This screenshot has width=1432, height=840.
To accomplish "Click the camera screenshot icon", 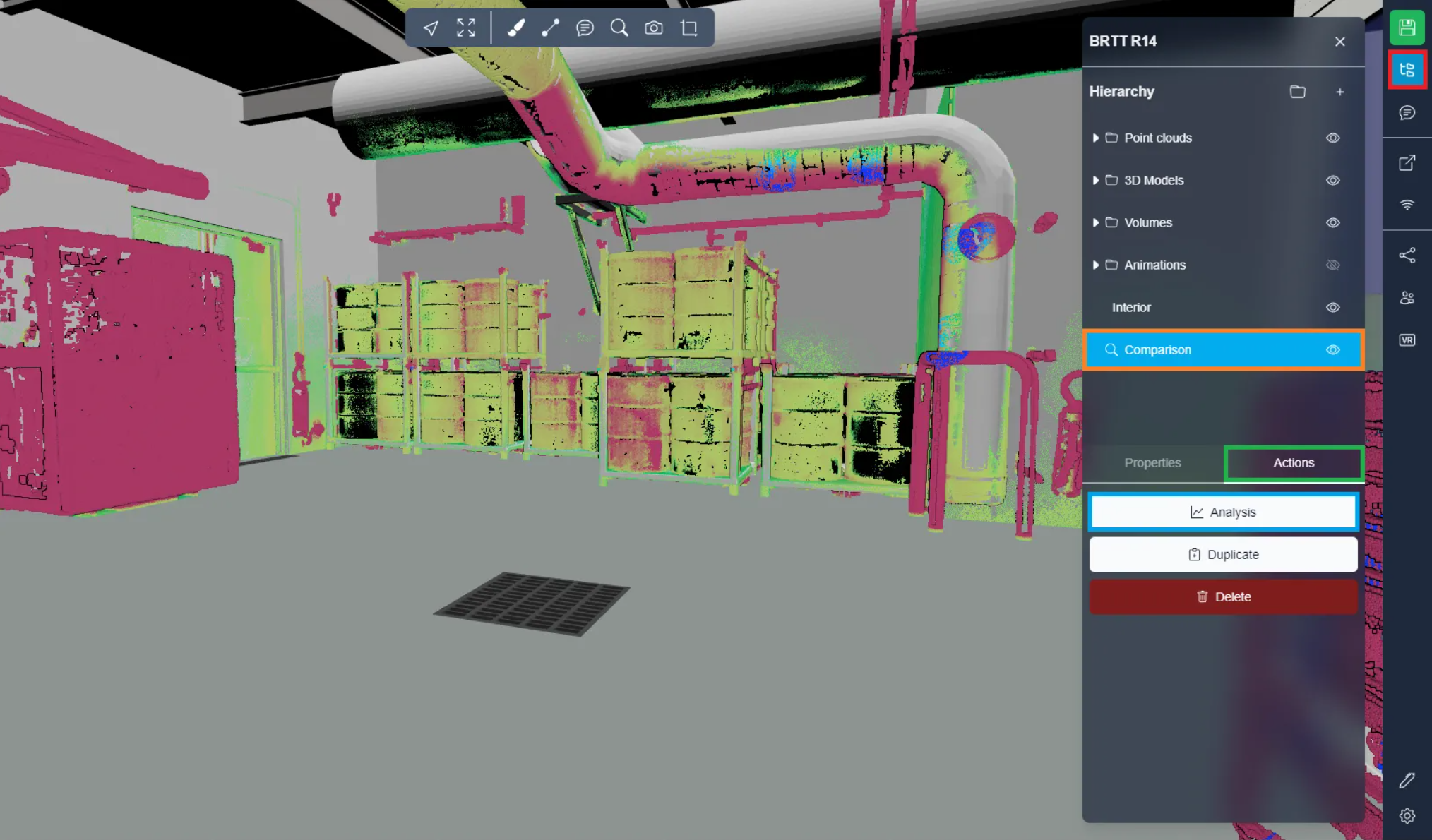I will pos(654,28).
